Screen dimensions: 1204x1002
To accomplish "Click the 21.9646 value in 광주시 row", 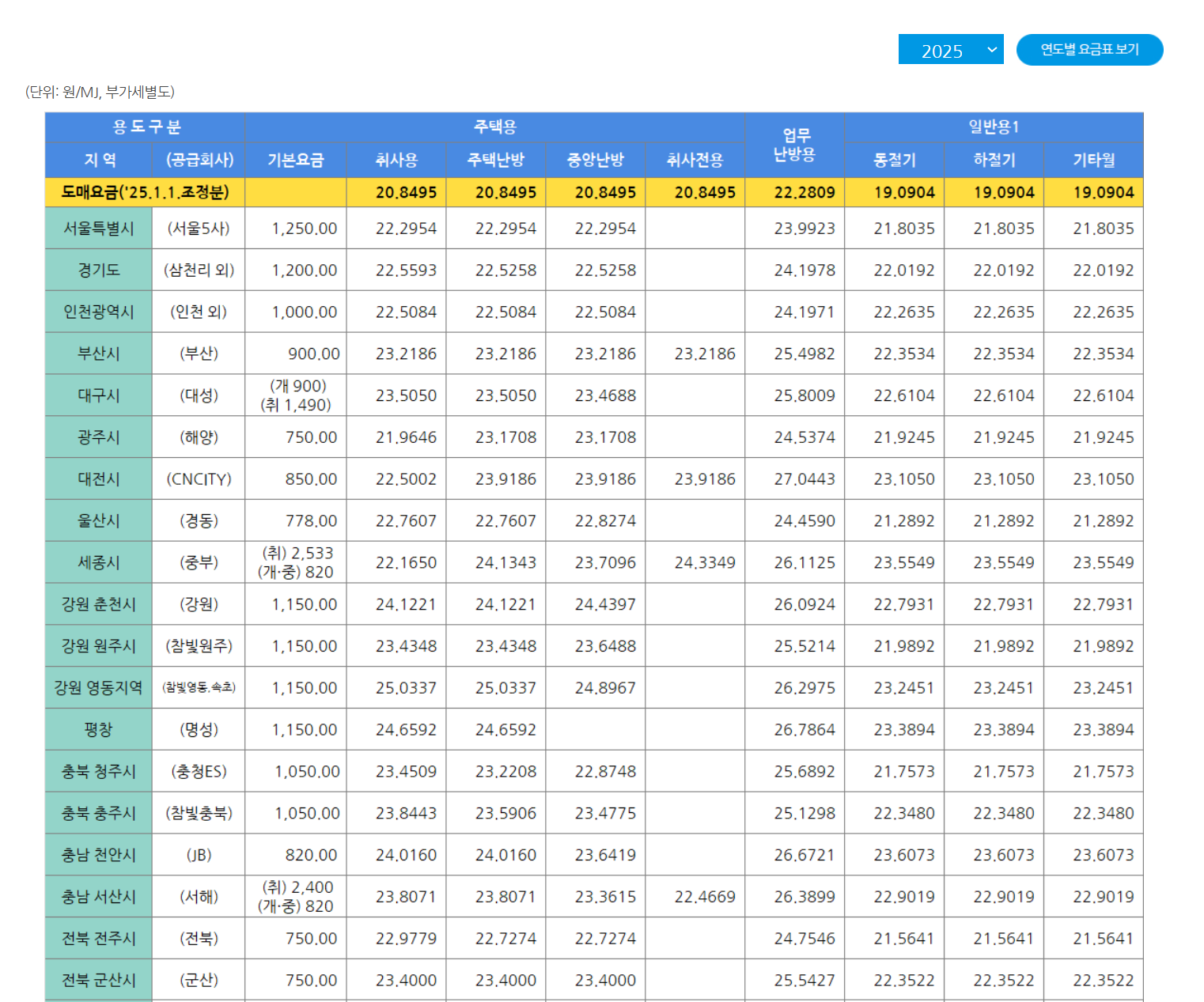I will pyautogui.click(x=406, y=437).
